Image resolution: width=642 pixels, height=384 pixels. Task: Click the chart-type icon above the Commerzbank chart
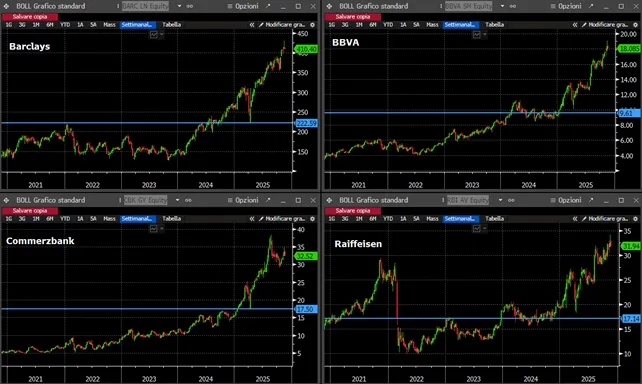tap(154, 229)
